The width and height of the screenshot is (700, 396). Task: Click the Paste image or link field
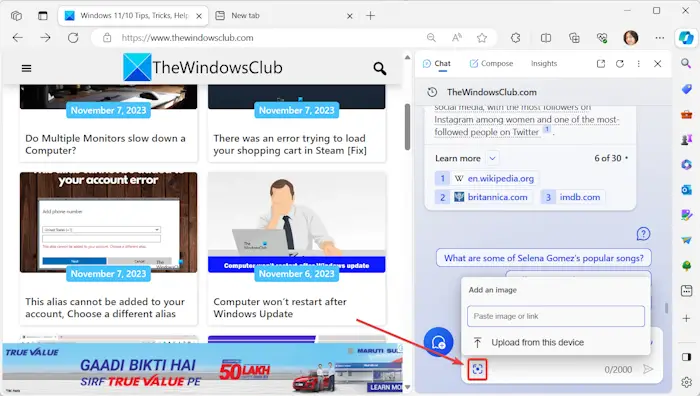pos(556,316)
